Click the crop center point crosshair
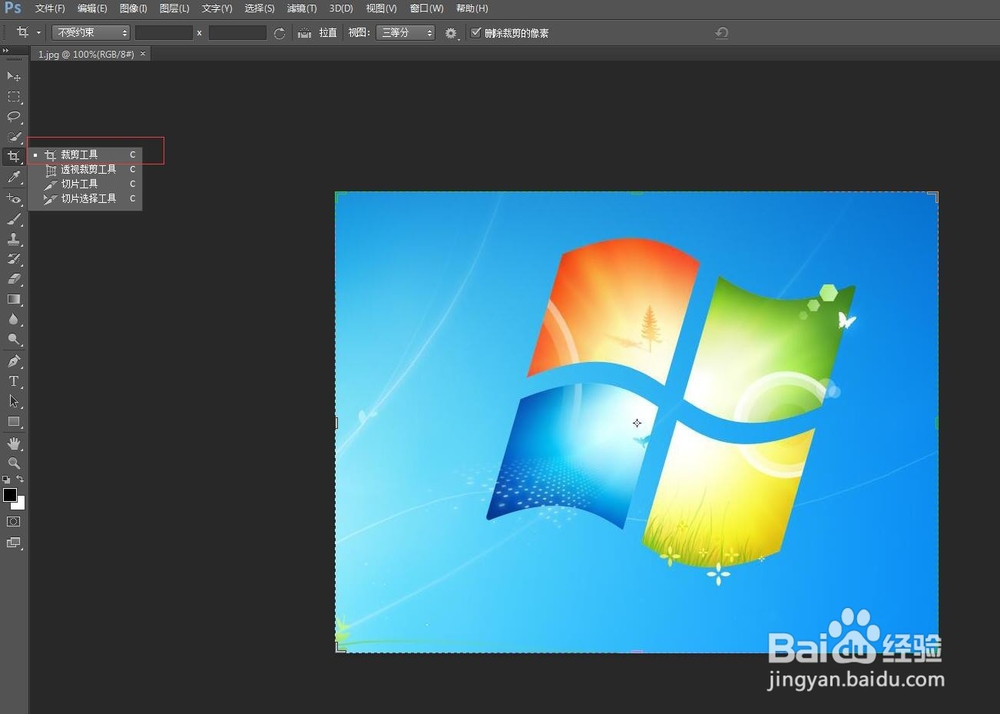Viewport: 1000px width, 714px height. [x=636, y=423]
